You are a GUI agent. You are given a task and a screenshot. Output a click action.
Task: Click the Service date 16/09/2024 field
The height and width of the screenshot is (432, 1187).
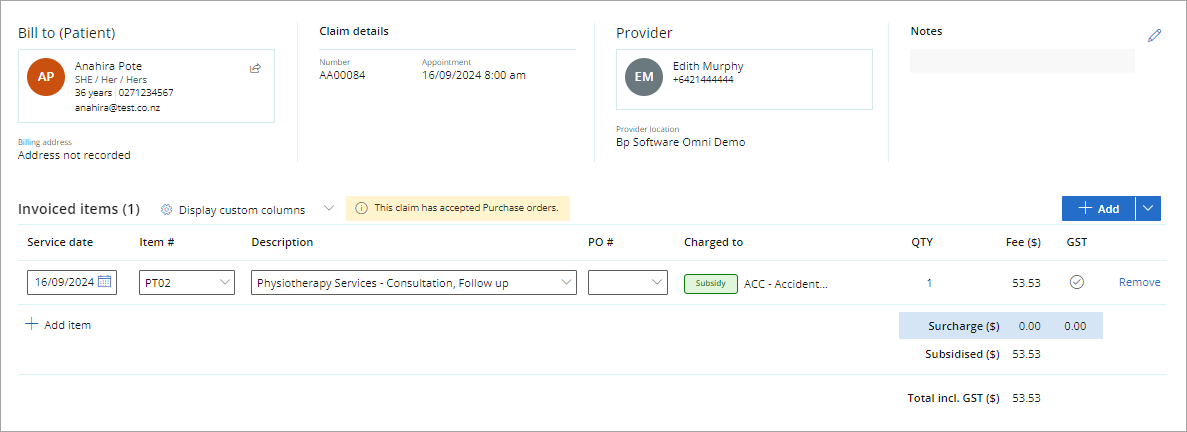tap(72, 282)
